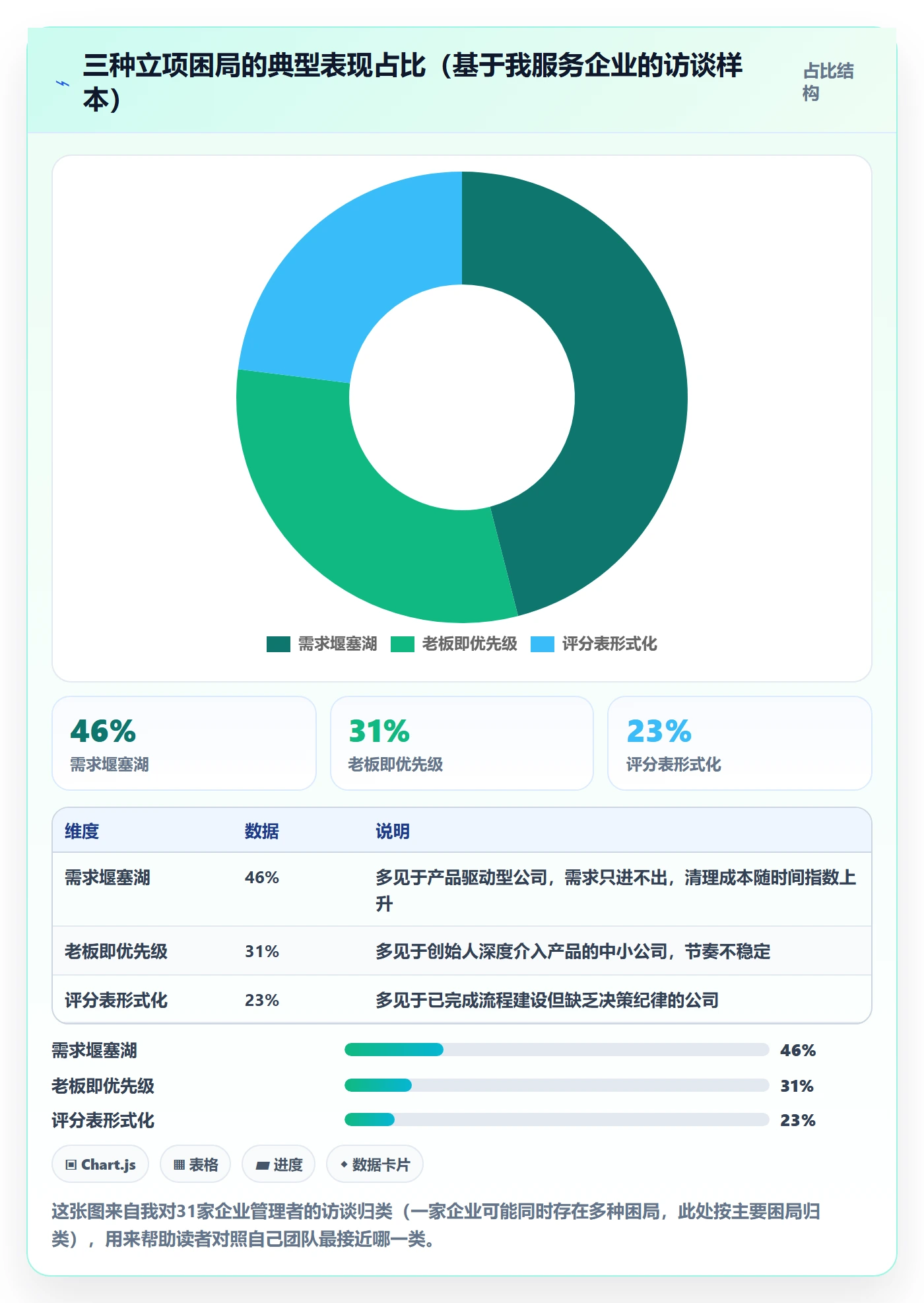Toggle the 老板即优先级 legend color box
The width and height of the screenshot is (924, 1303).
403,644
